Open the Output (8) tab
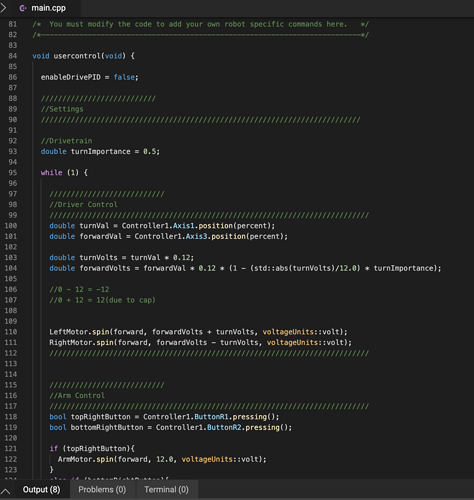Screen dimensions: 474x500 coord(41,489)
